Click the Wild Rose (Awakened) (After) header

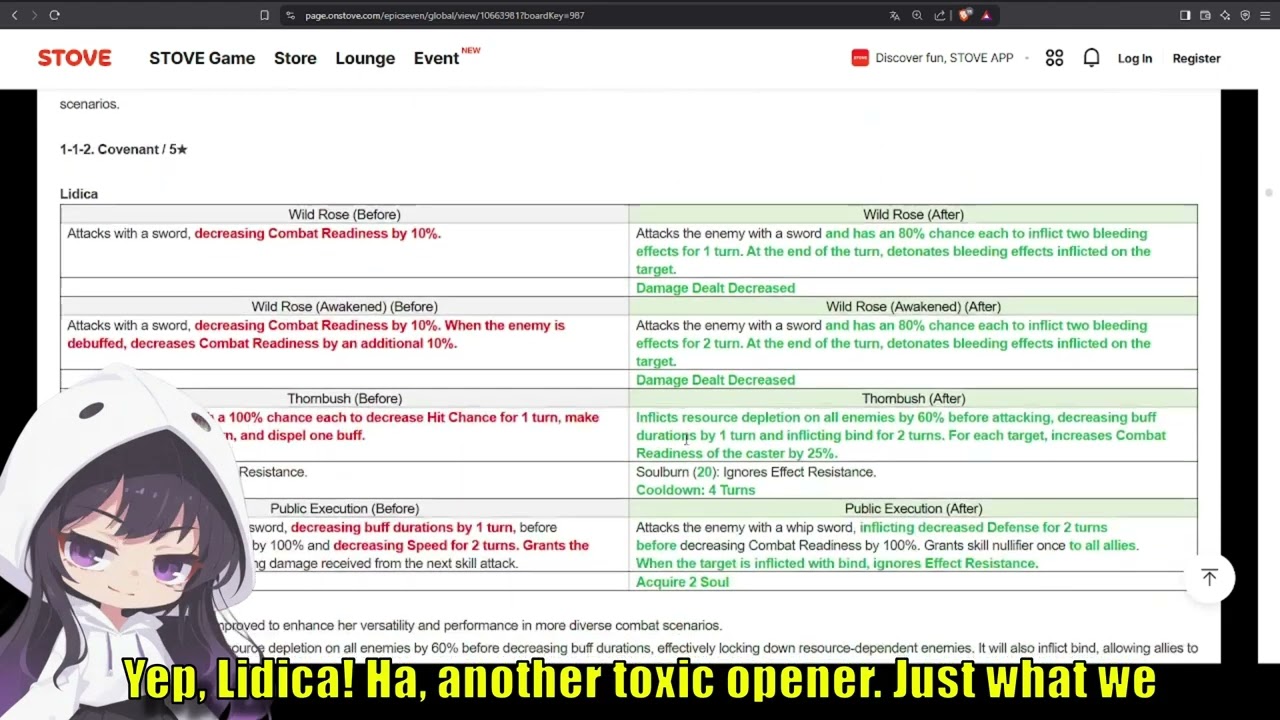click(913, 306)
